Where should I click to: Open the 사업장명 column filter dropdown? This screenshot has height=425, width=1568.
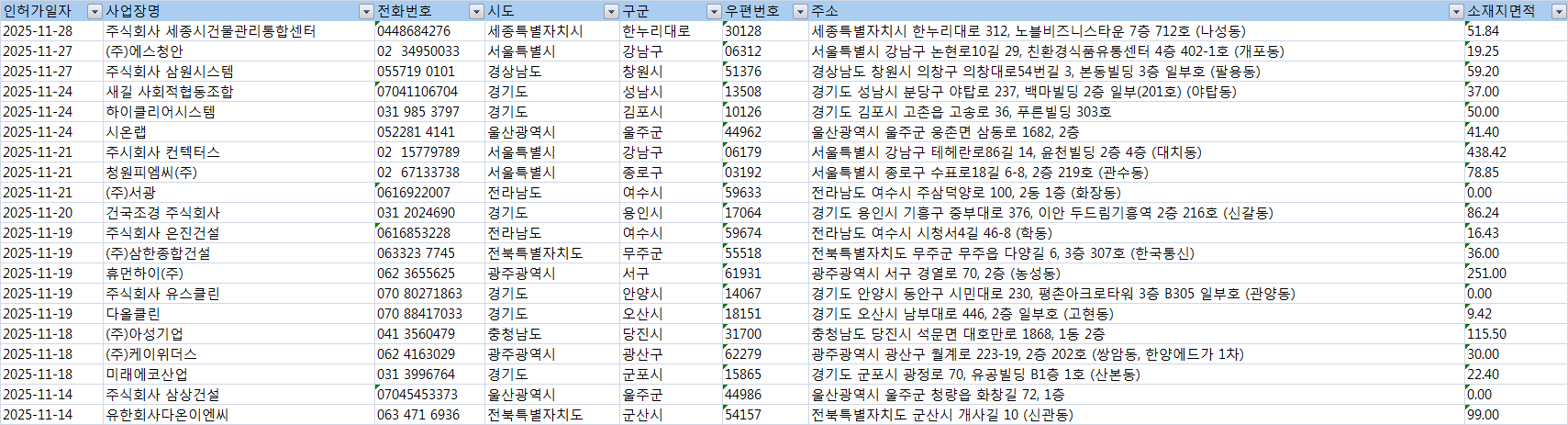(366, 11)
